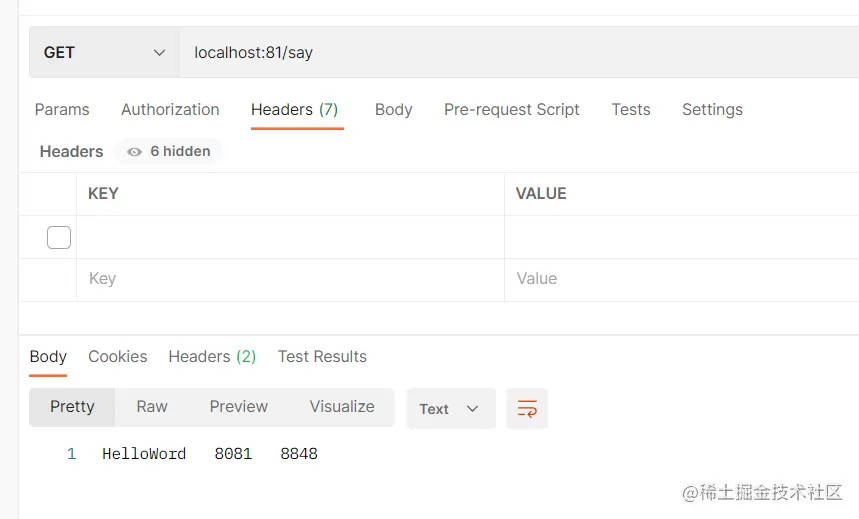
Task: Open the Text format dropdown
Action: click(x=450, y=409)
